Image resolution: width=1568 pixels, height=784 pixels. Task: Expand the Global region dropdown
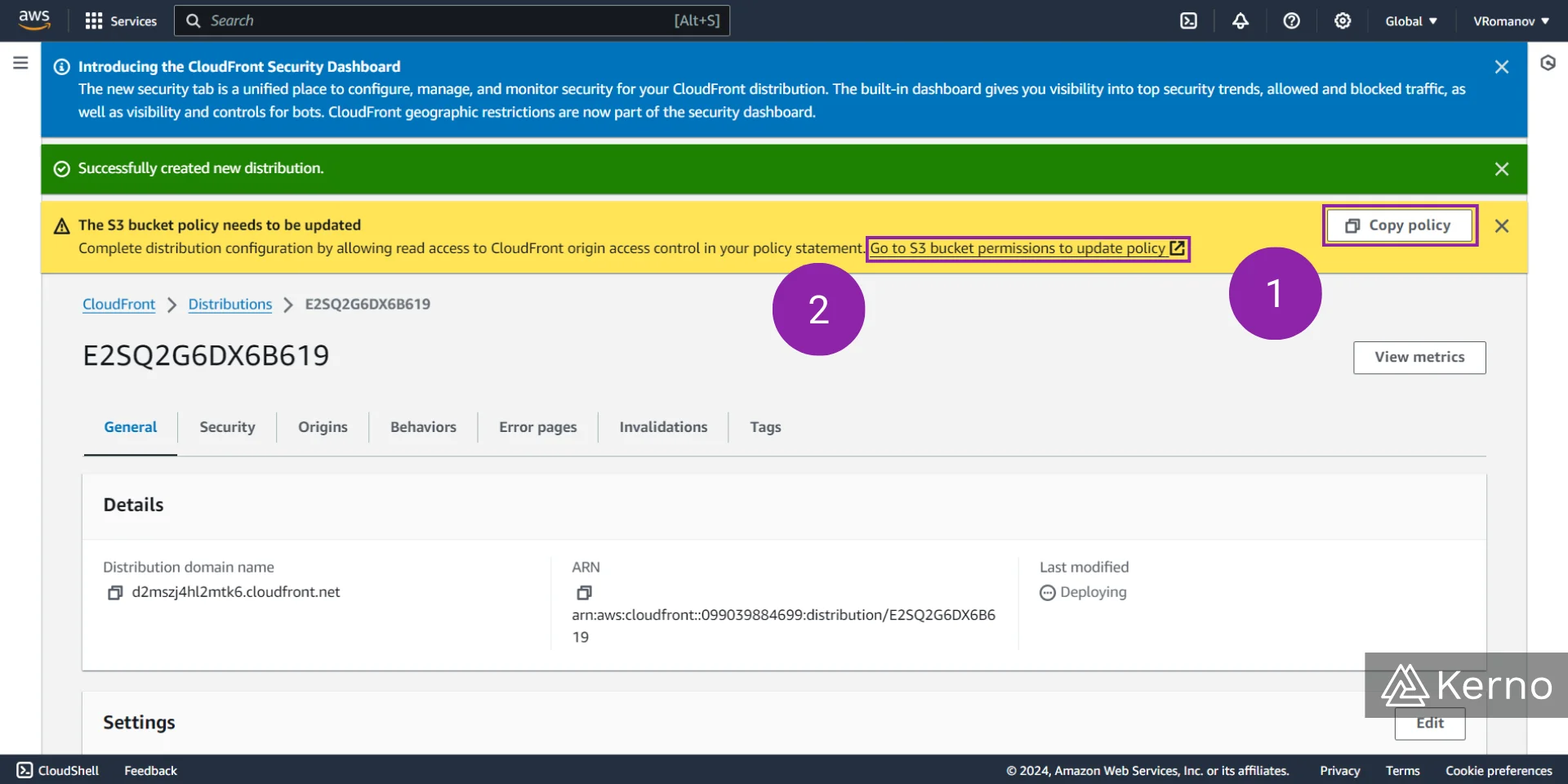[1411, 21]
